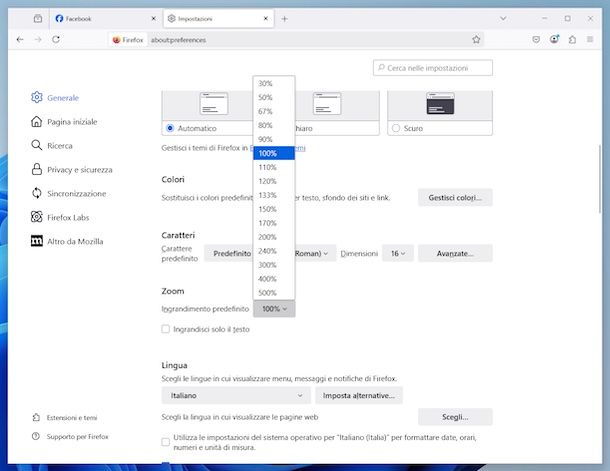Click the Firefox identity icon in address bar

click(x=128, y=40)
